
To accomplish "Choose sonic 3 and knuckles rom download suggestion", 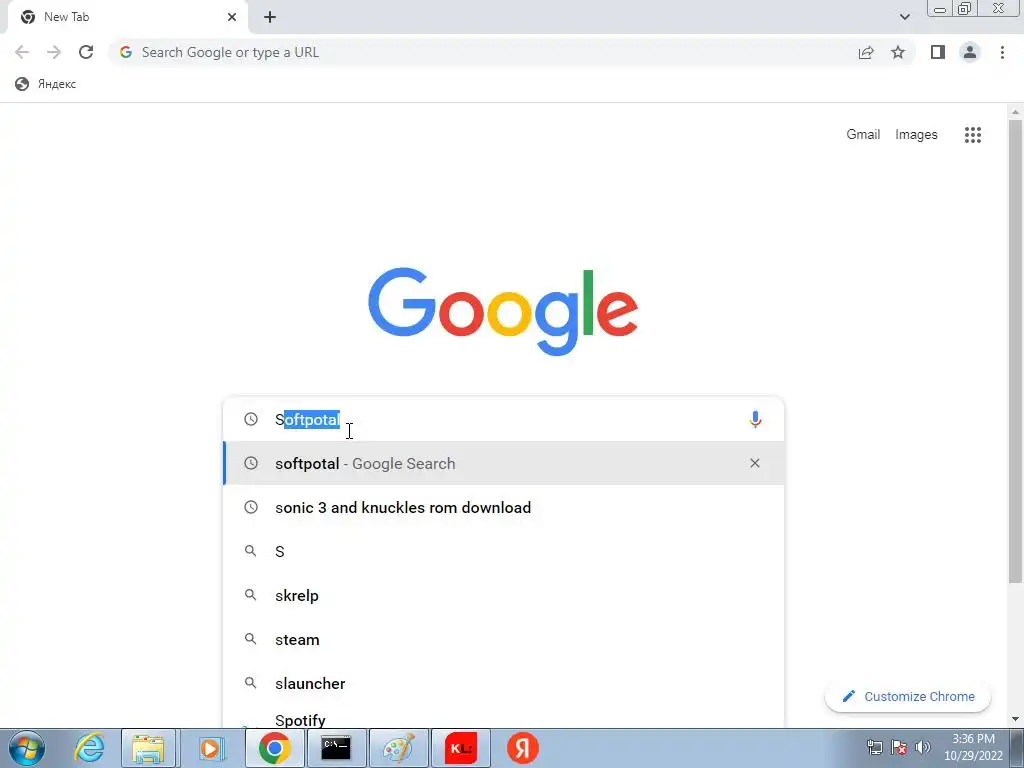I will 503,507.
